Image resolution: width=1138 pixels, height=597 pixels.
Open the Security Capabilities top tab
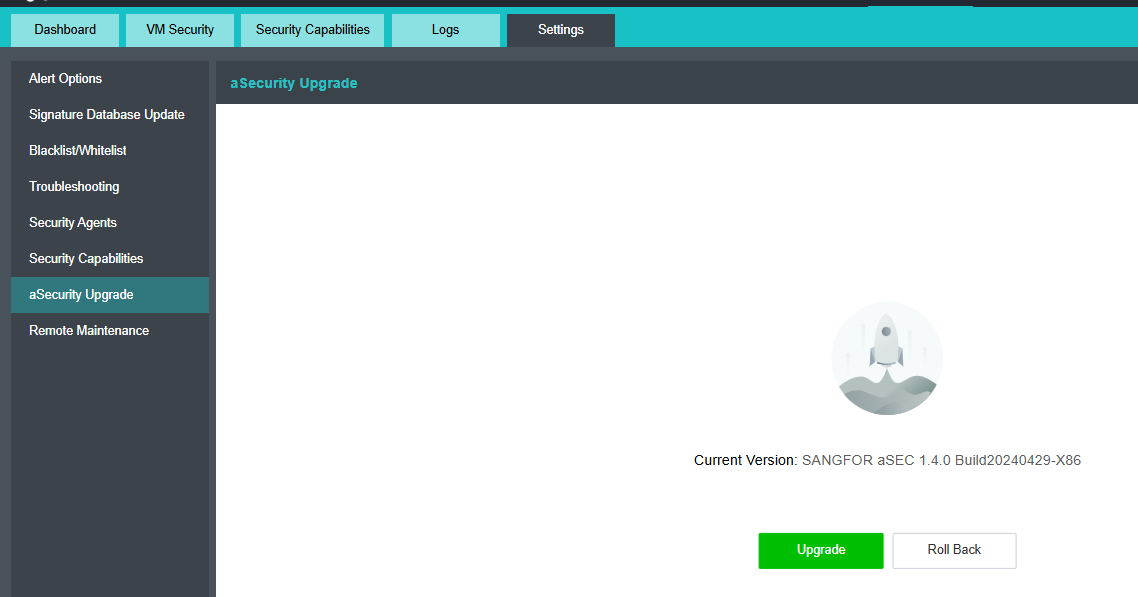coord(312,30)
